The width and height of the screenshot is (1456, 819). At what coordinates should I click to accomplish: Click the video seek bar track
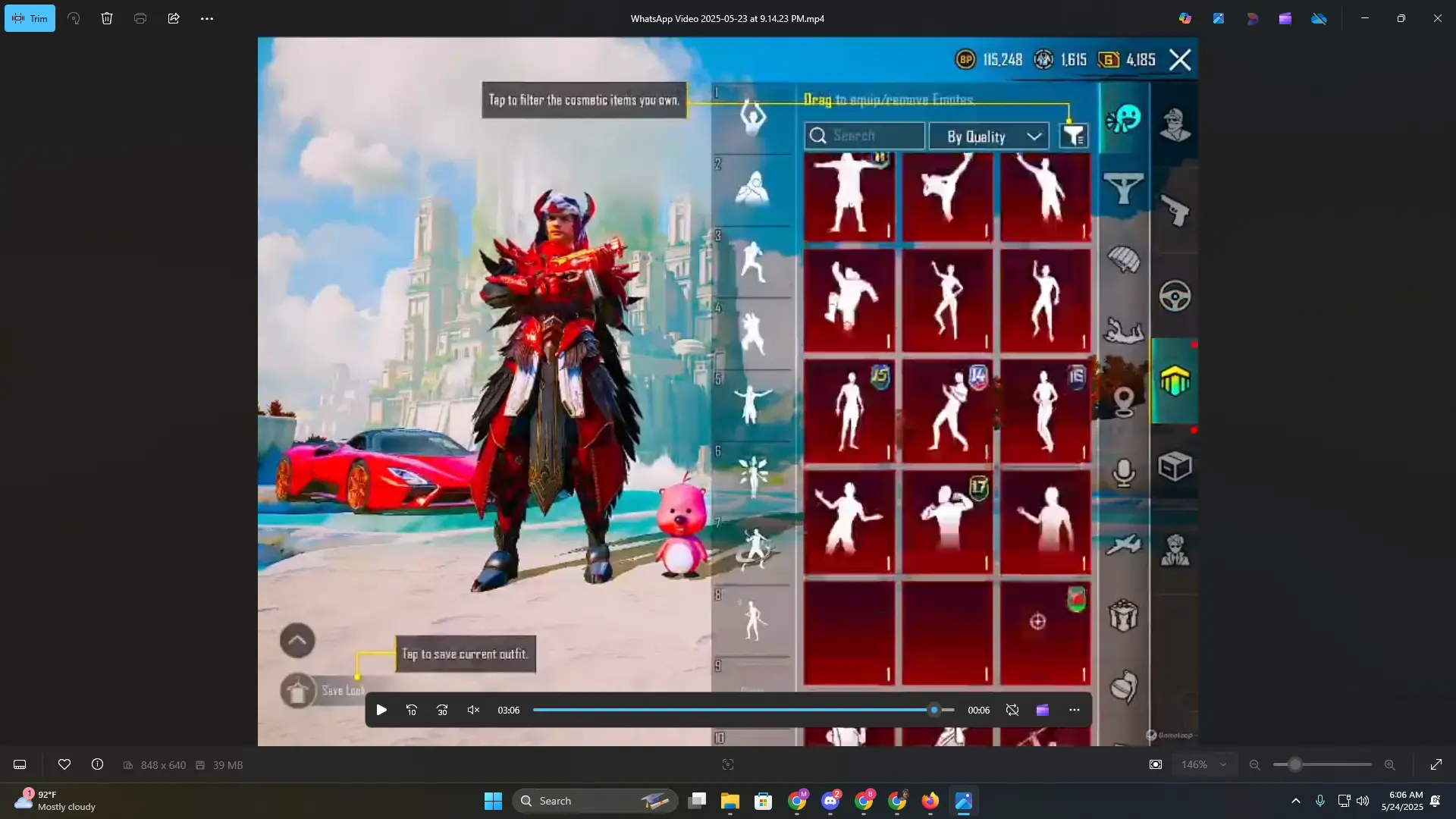(743, 710)
